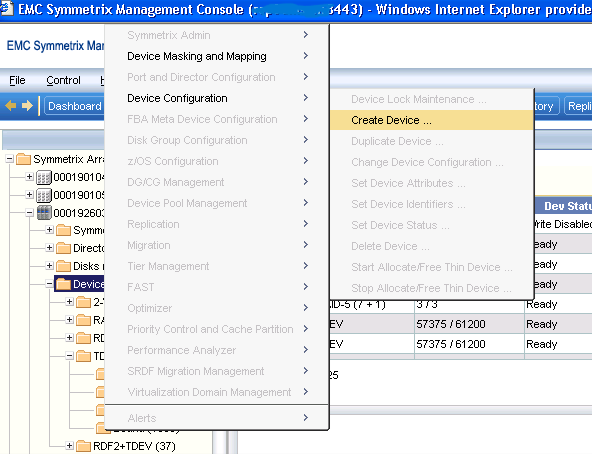Click the Device Pool Management entry
This screenshot has width=592, height=454.
217,203
